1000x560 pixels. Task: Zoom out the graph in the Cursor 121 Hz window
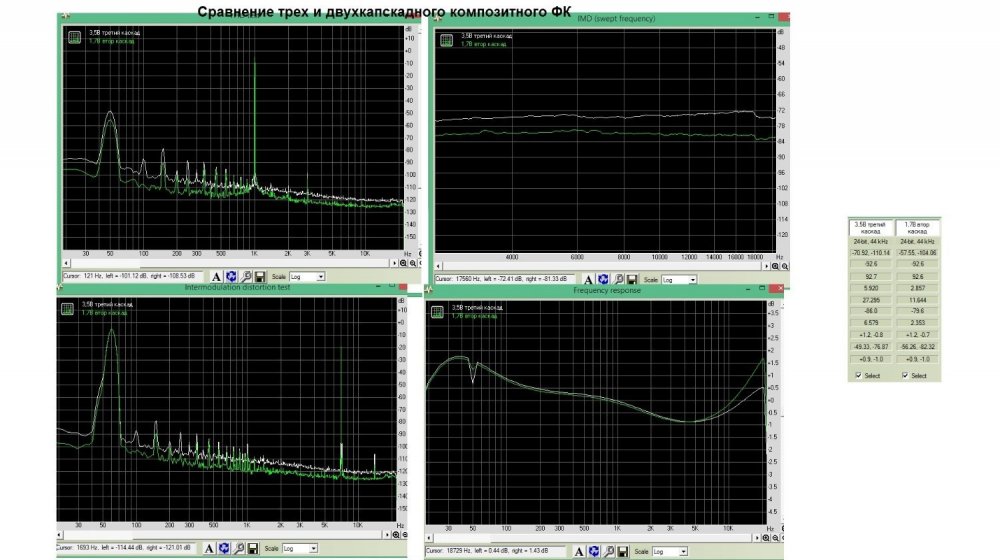(x=413, y=263)
